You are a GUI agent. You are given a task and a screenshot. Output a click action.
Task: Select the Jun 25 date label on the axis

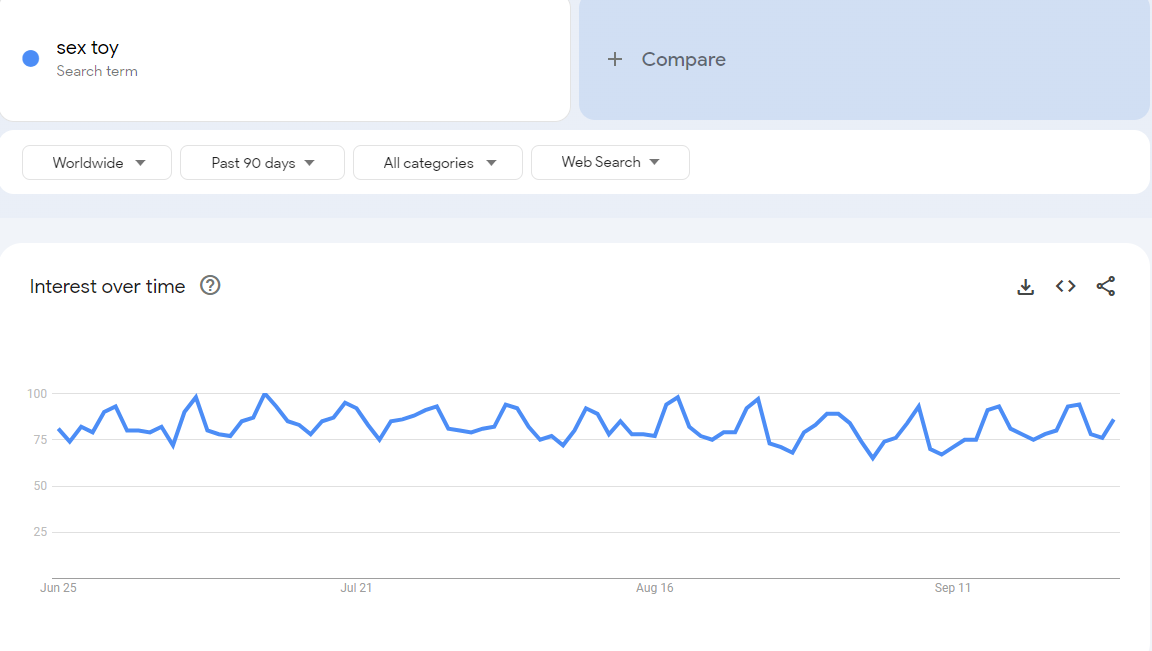58,588
